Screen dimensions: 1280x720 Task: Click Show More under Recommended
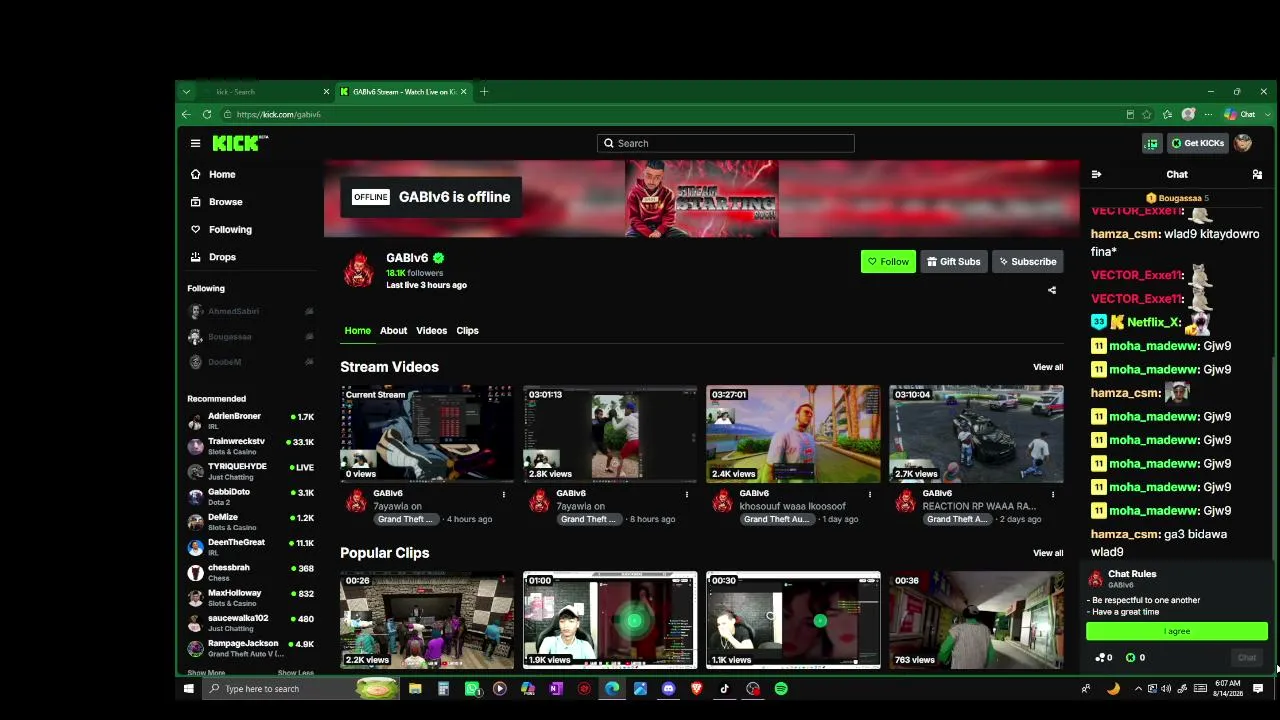coord(206,673)
